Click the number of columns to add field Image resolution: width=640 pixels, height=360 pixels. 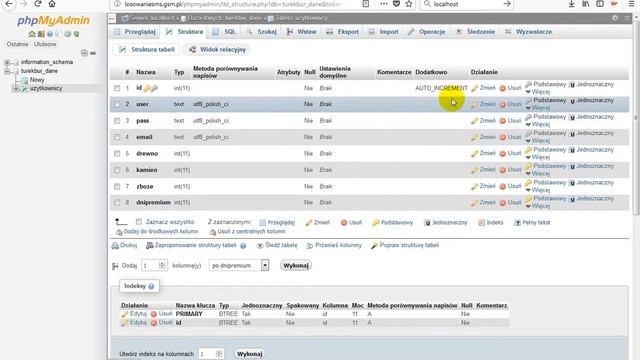154,265
